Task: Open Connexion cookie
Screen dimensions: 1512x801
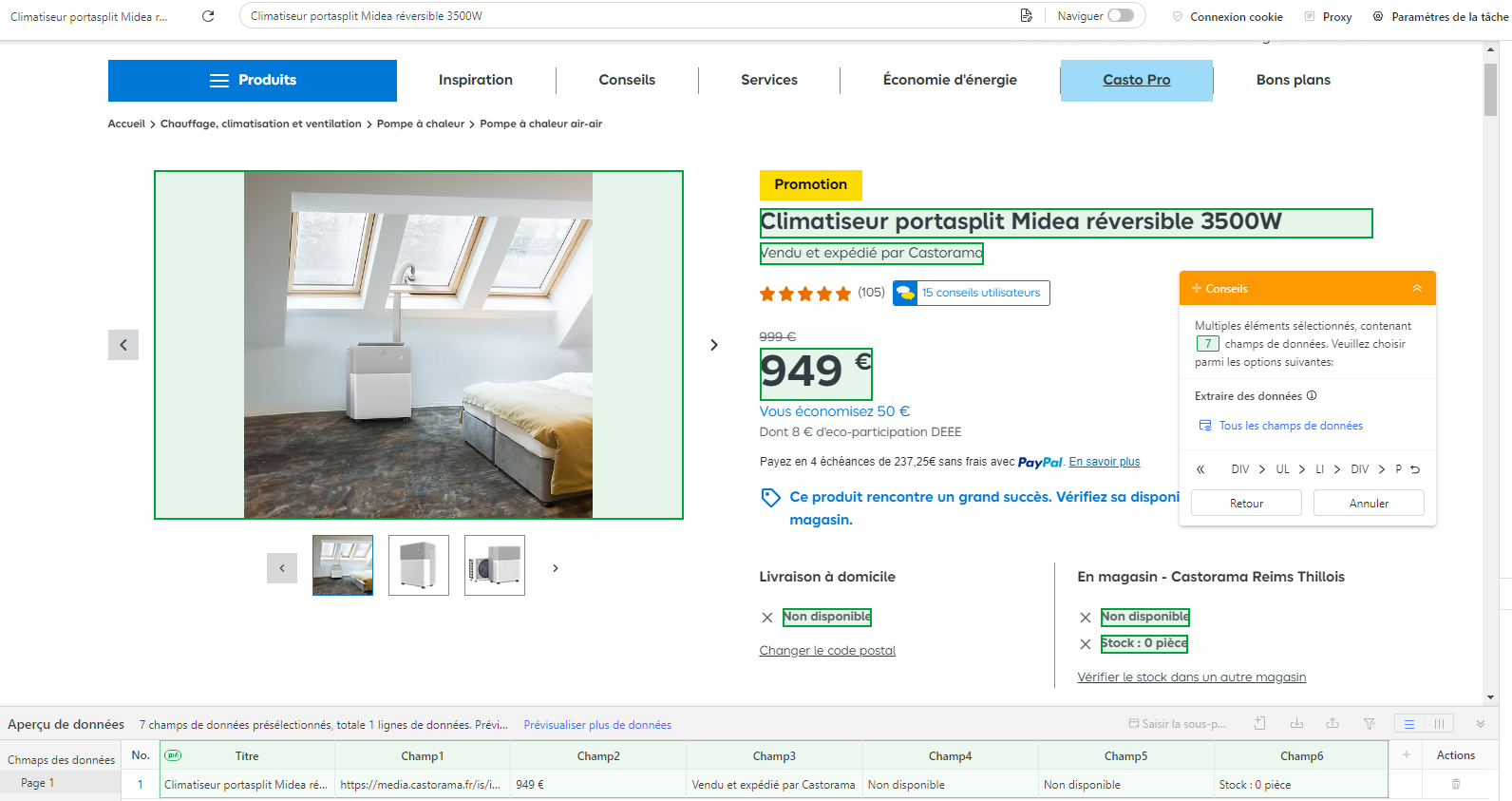Action: (x=1227, y=17)
